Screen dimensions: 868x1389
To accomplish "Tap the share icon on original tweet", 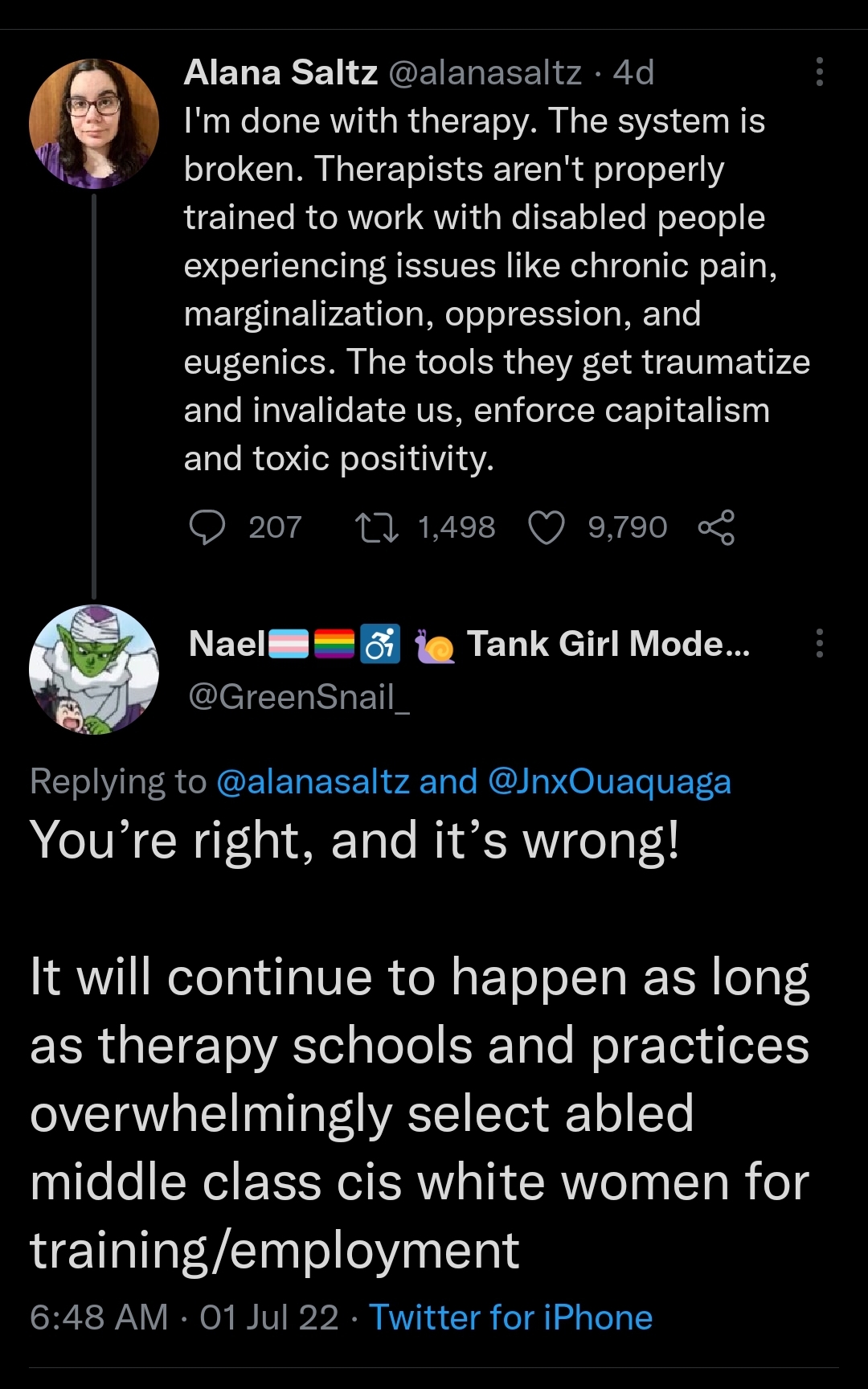I will [716, 528].
